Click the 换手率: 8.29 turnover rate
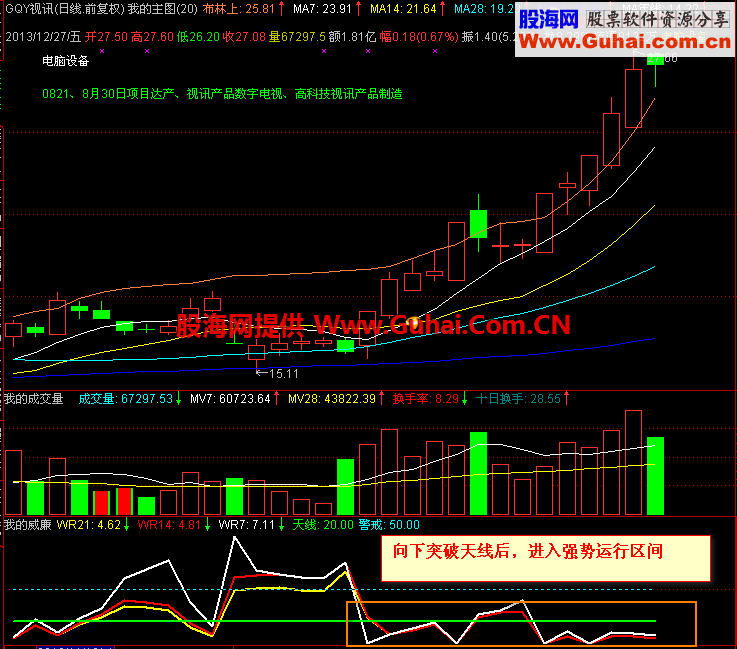This screenshot has height=649, width=737. [x=426, y=399]
